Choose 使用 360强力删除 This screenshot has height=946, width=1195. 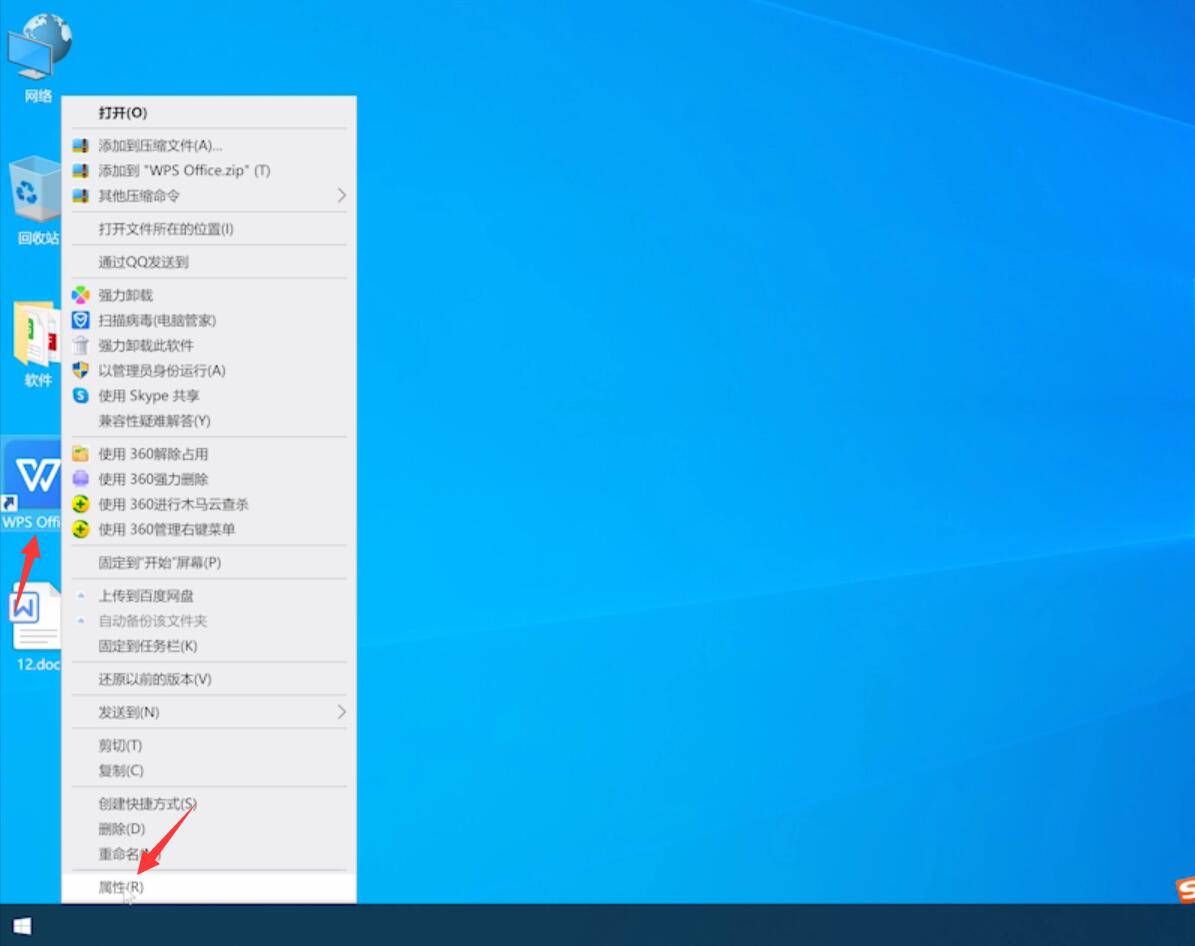coord(209,479)
